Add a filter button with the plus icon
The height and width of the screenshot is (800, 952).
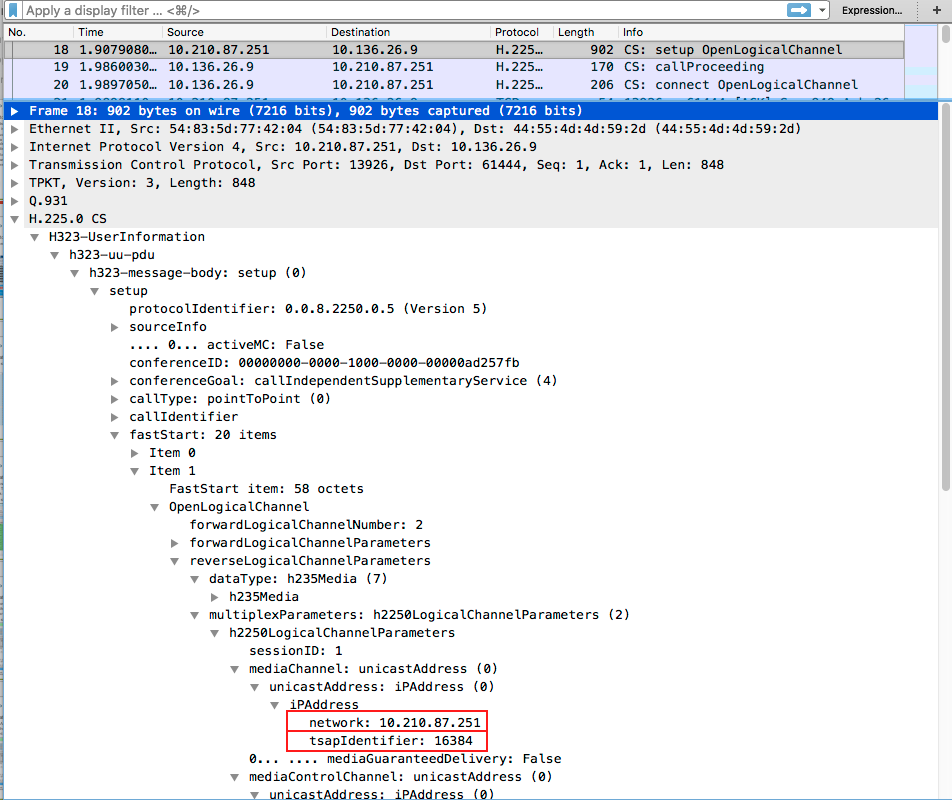pos(937,10)
